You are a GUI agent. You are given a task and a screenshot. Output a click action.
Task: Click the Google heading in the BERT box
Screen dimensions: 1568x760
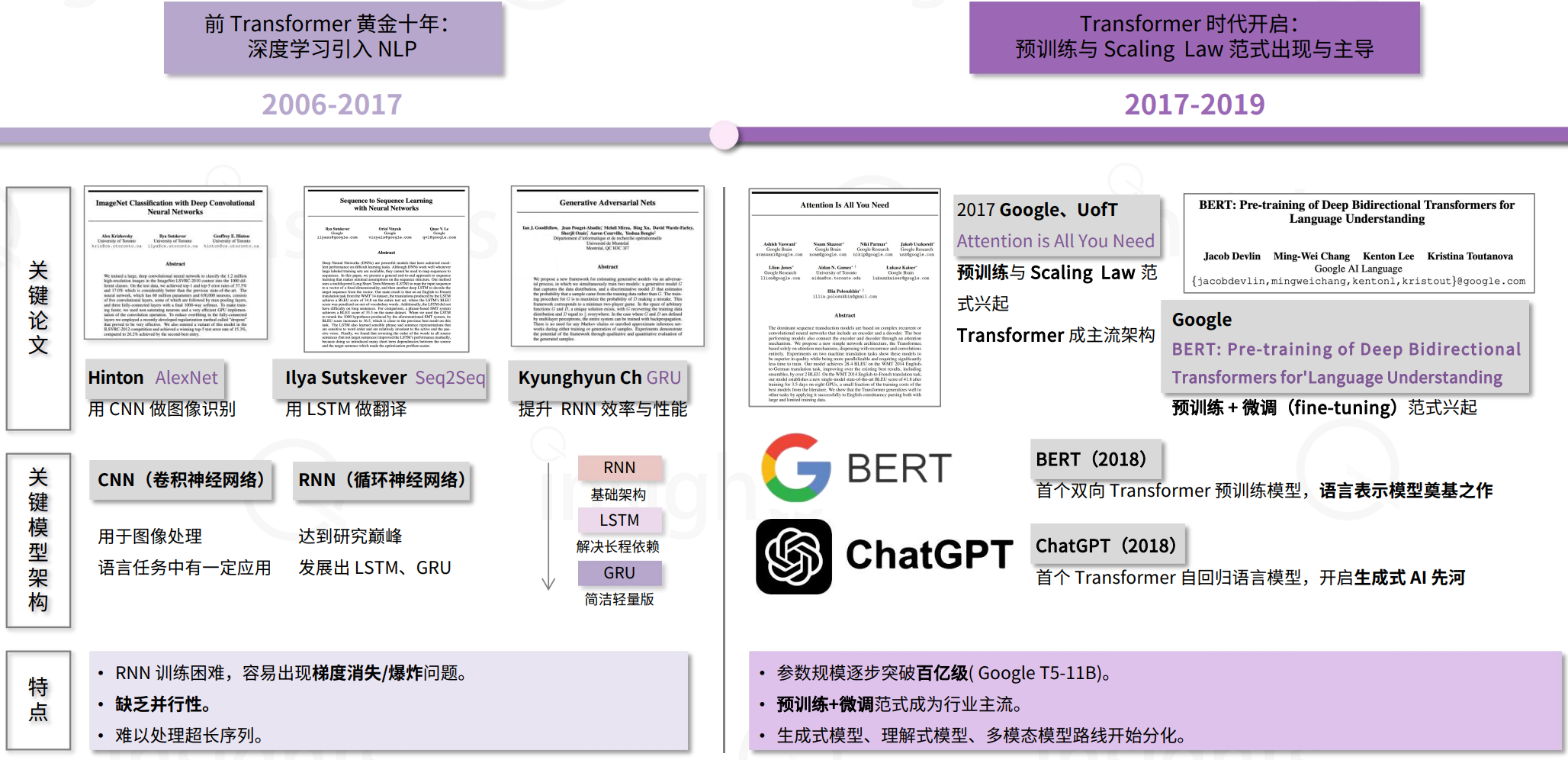point(1202,320)
